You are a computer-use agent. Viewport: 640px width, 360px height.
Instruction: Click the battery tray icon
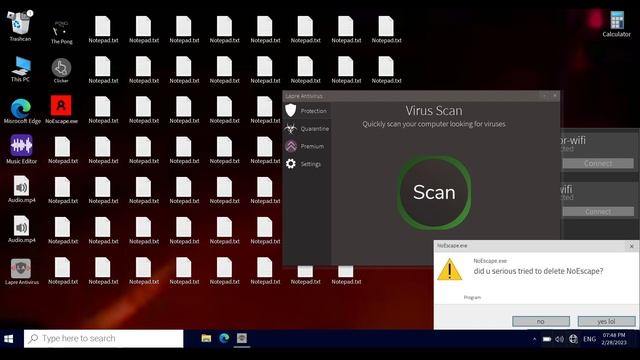pyautogui.click(x=547, y=339)
